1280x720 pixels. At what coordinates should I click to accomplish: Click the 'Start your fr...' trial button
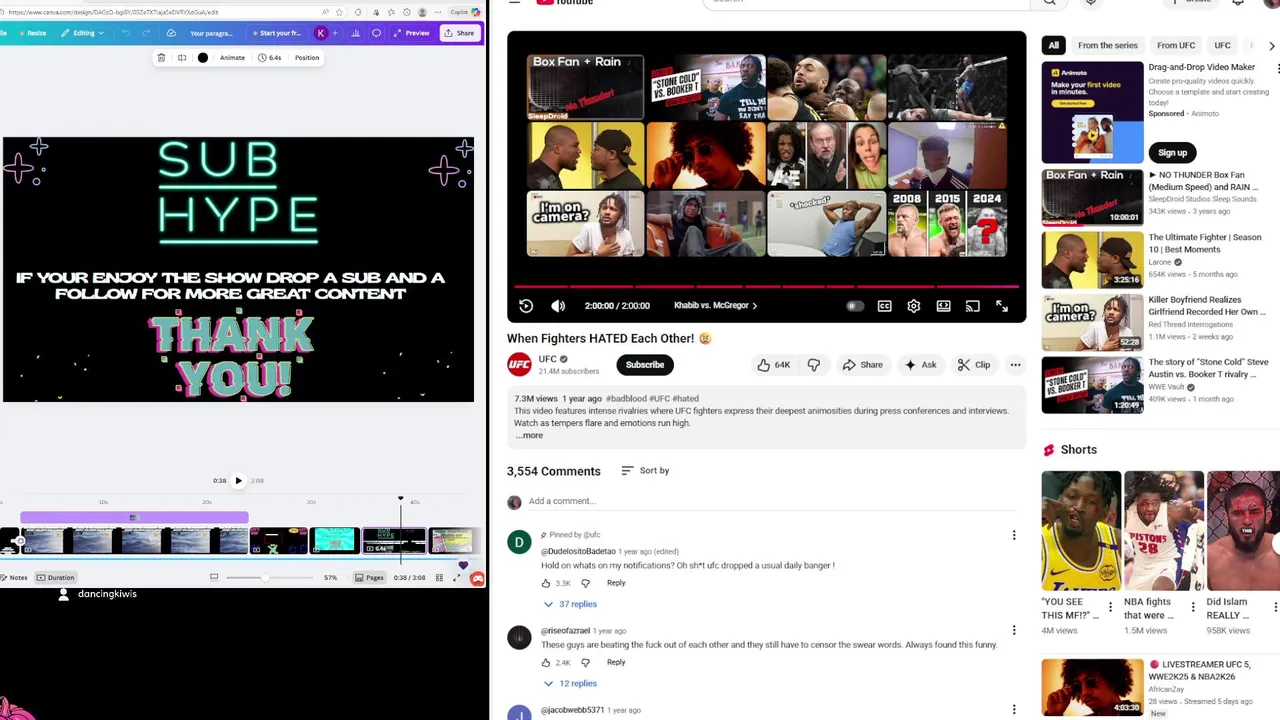tap(277, 33)
